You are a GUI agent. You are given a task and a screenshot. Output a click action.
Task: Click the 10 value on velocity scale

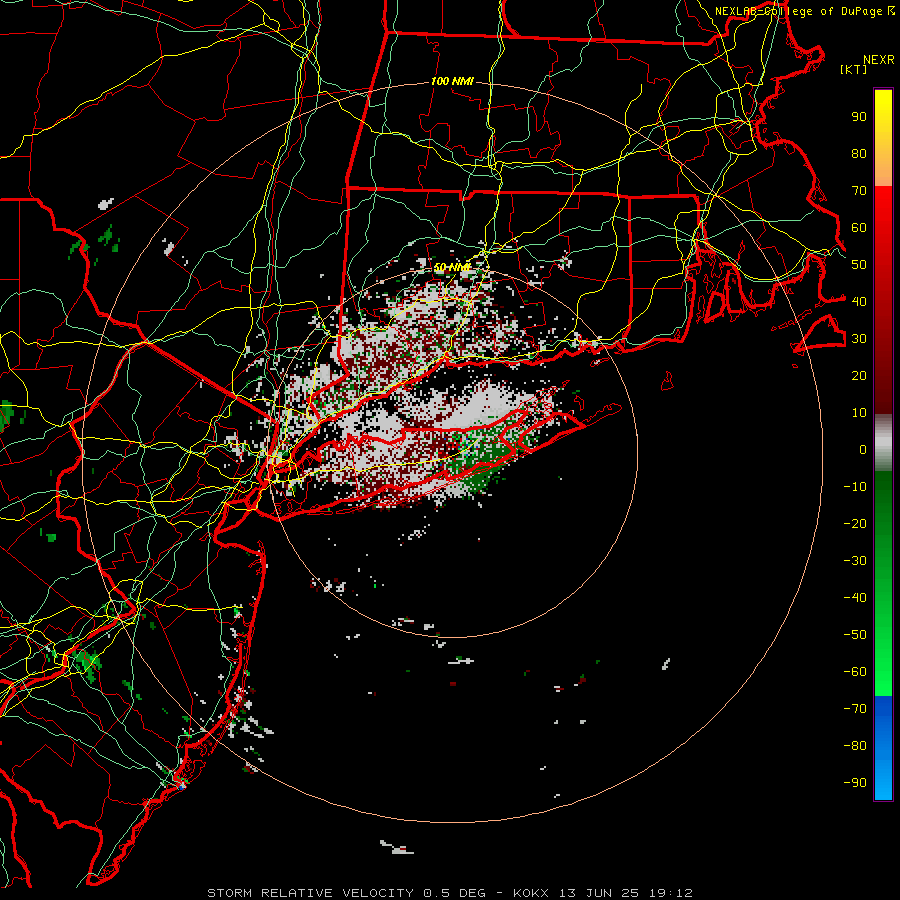tap(859, 413)
